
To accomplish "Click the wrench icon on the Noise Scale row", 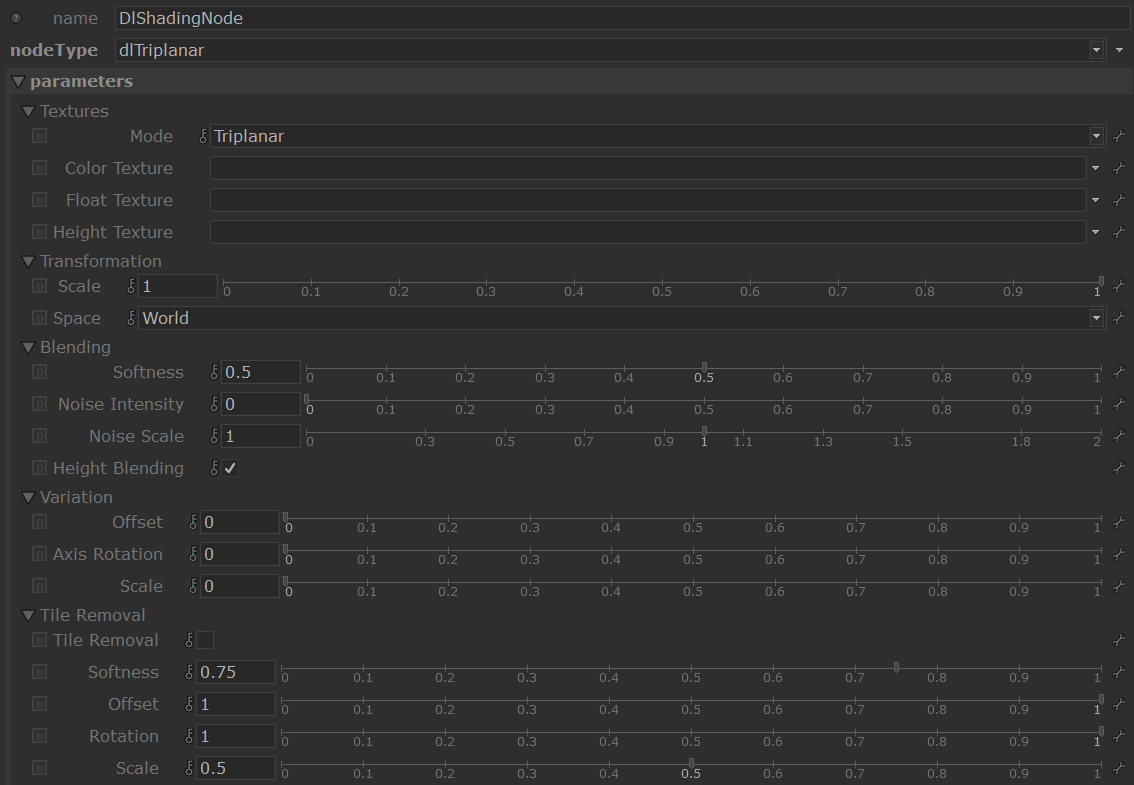I will (1119, 436).
